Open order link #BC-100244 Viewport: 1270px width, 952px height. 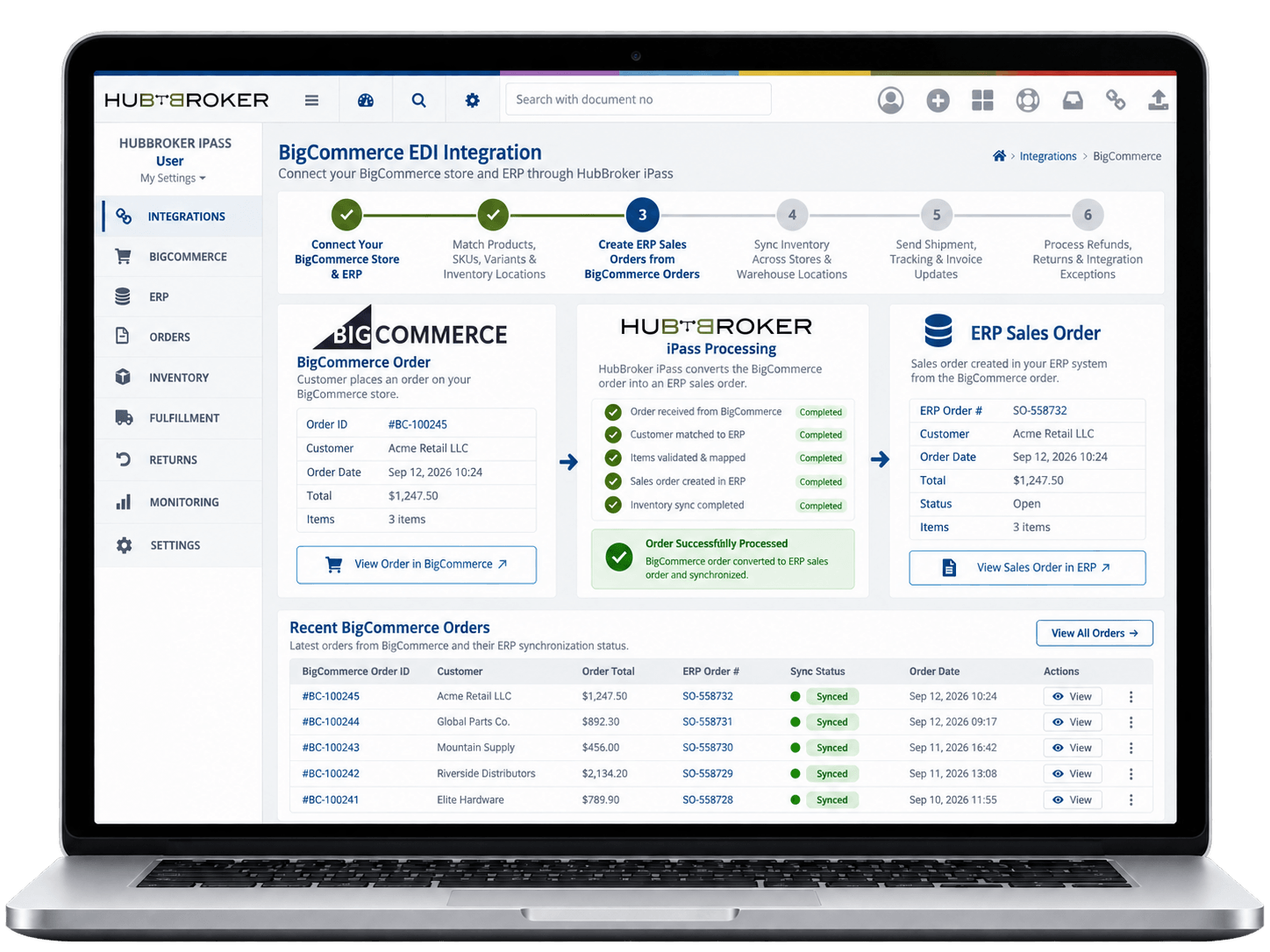pos(331,722)
